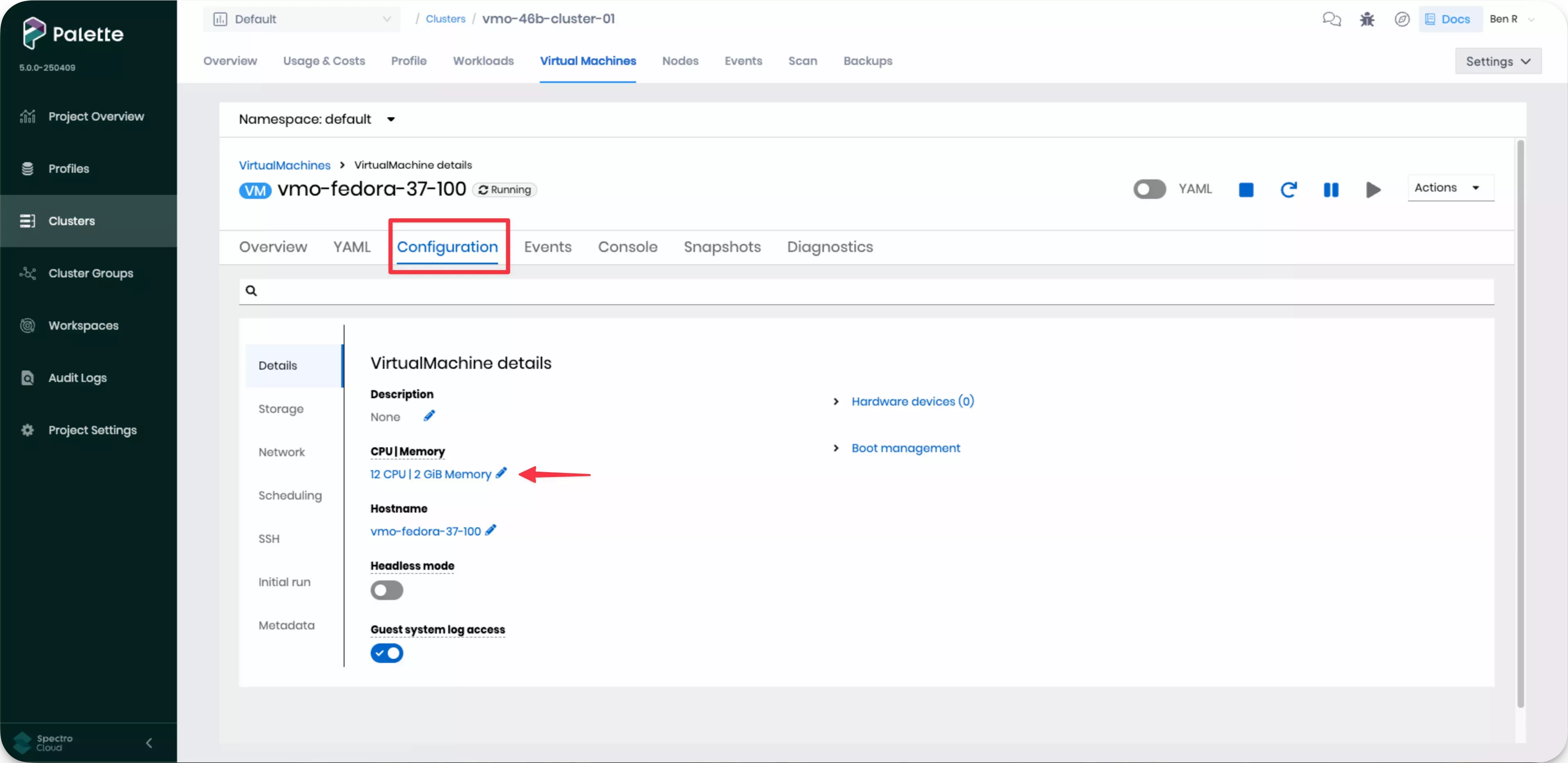Open the chat support icon

click(1331, 20)
